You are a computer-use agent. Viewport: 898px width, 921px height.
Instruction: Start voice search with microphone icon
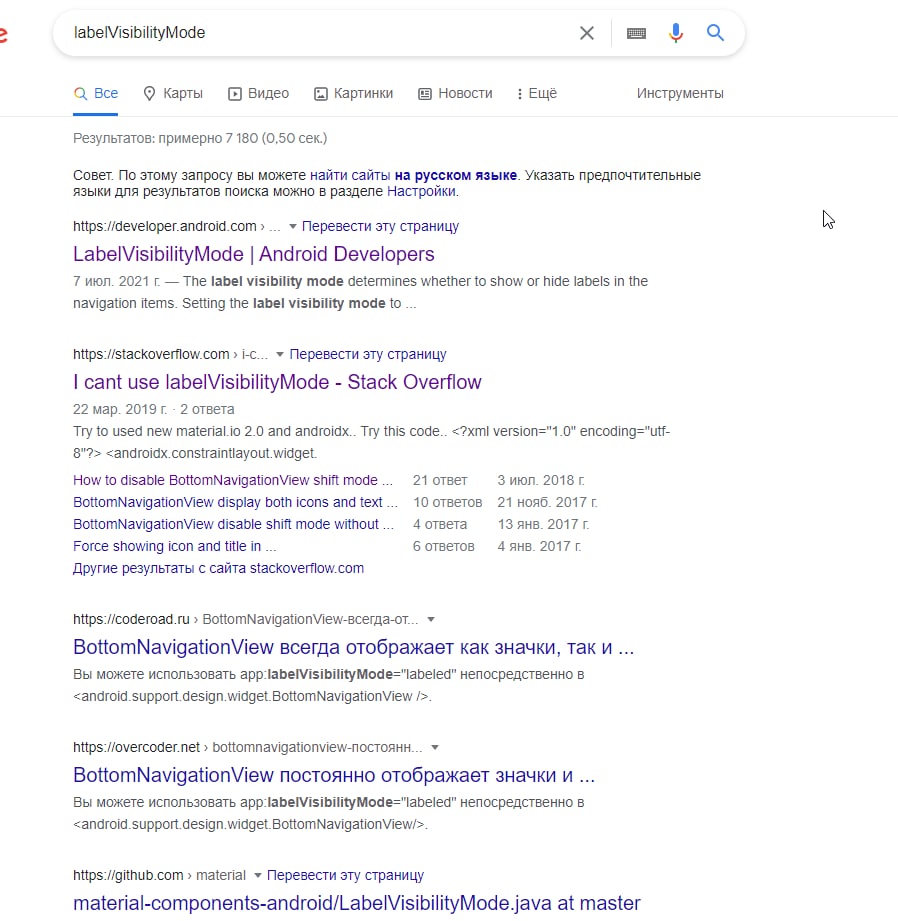coord(676,33)
